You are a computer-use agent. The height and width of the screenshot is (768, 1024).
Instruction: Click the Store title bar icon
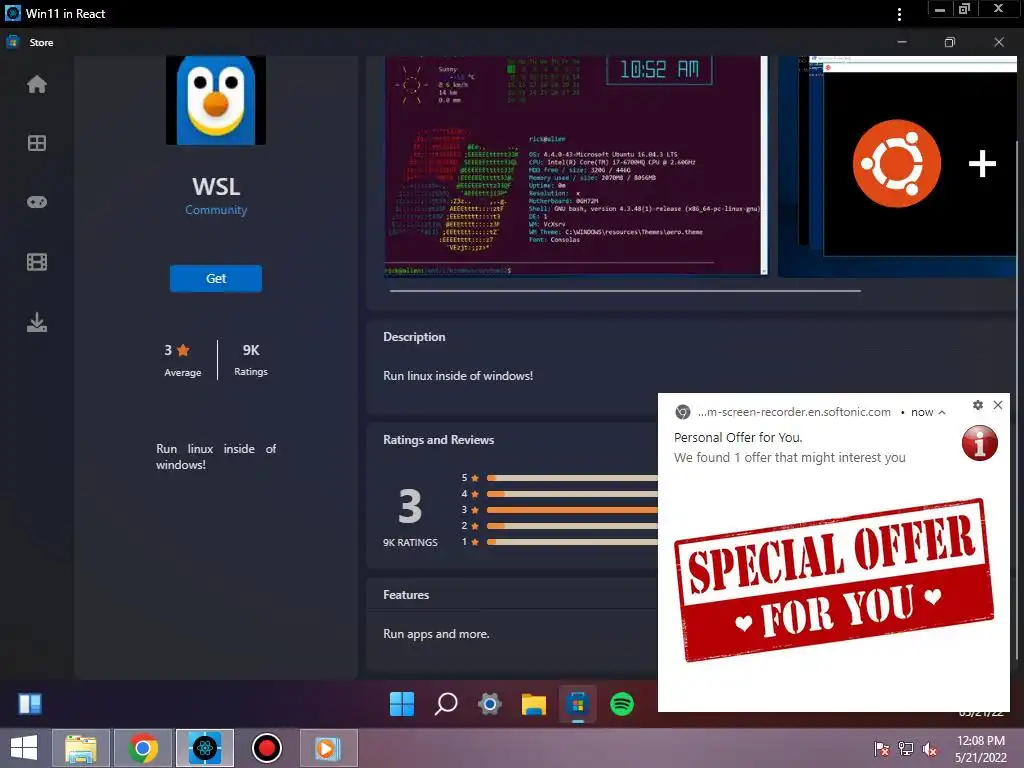(x=12, y=42)
